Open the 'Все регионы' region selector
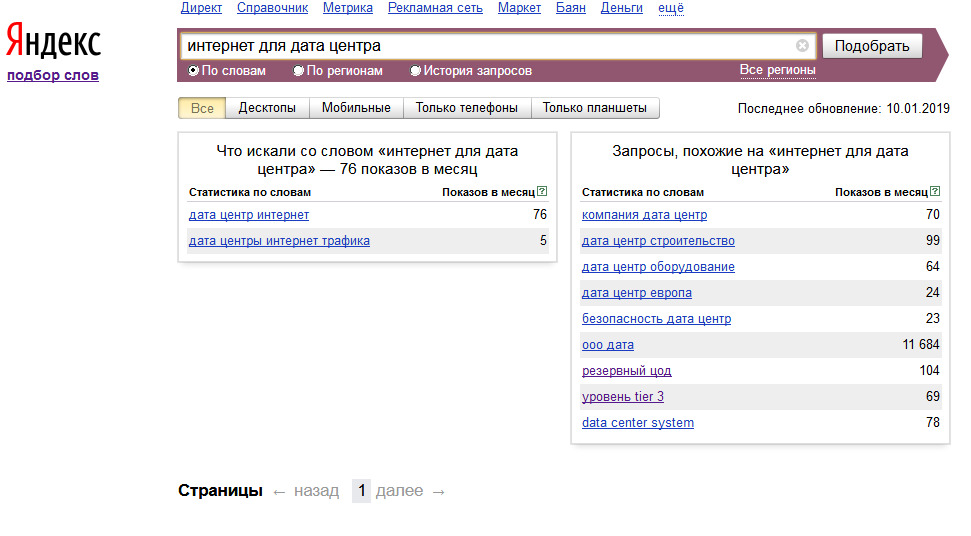 click(777, 70)
